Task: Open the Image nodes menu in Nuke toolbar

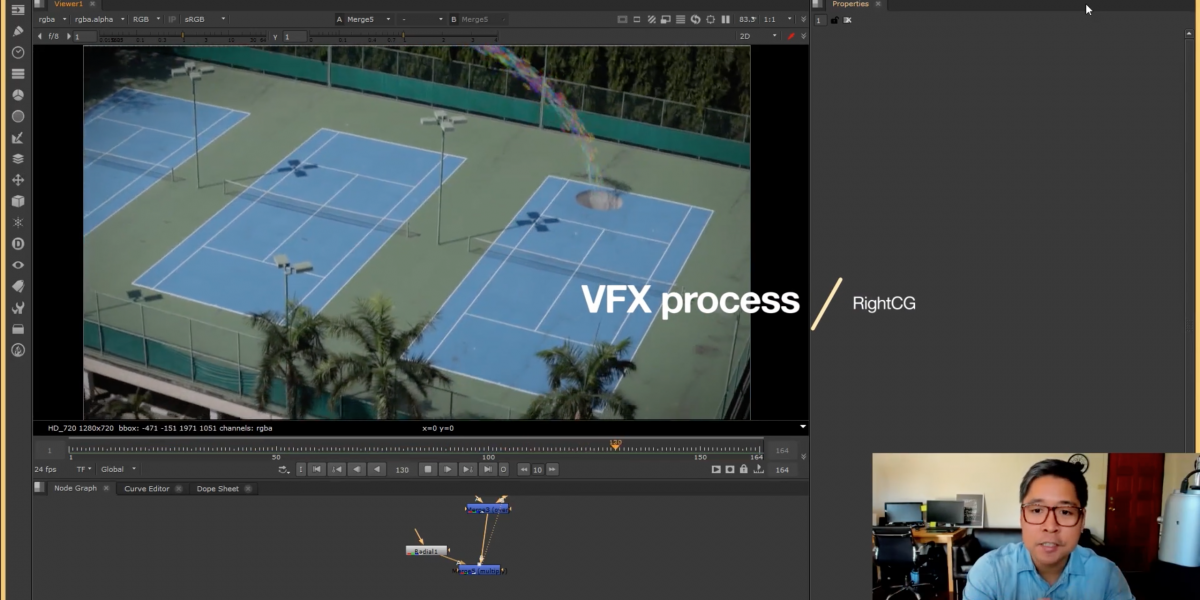Action: [x=18, y=10]
